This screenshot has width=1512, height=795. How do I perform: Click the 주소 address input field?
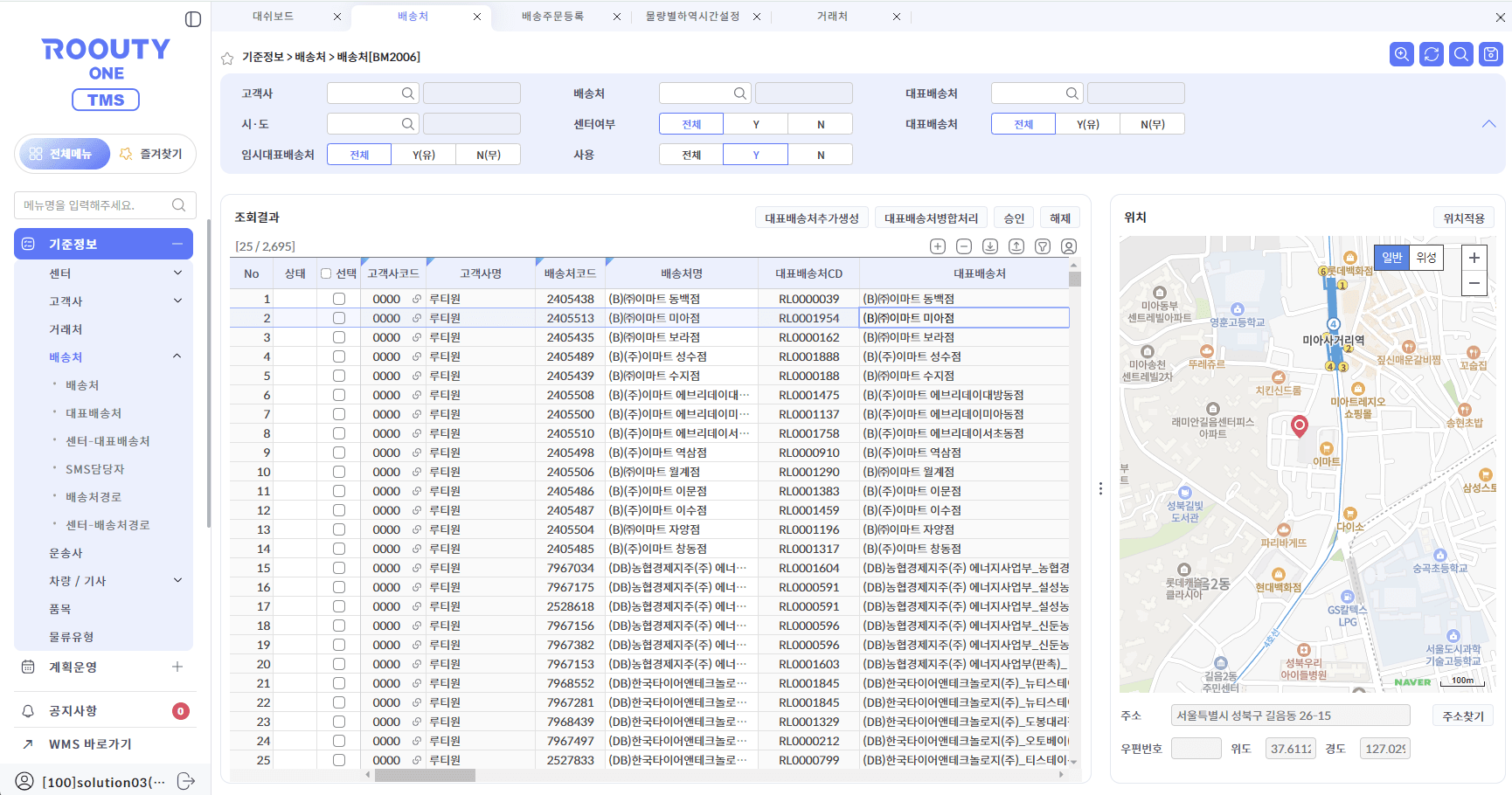(1290, 715)
